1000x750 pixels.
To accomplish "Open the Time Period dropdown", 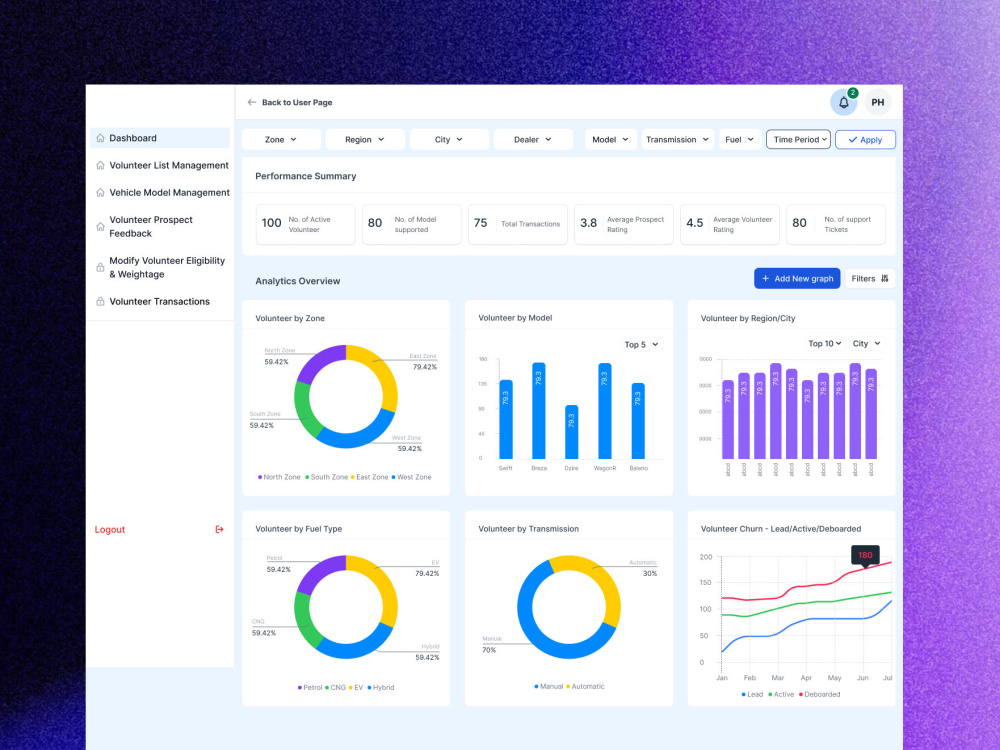I will [x=798, y=140].
